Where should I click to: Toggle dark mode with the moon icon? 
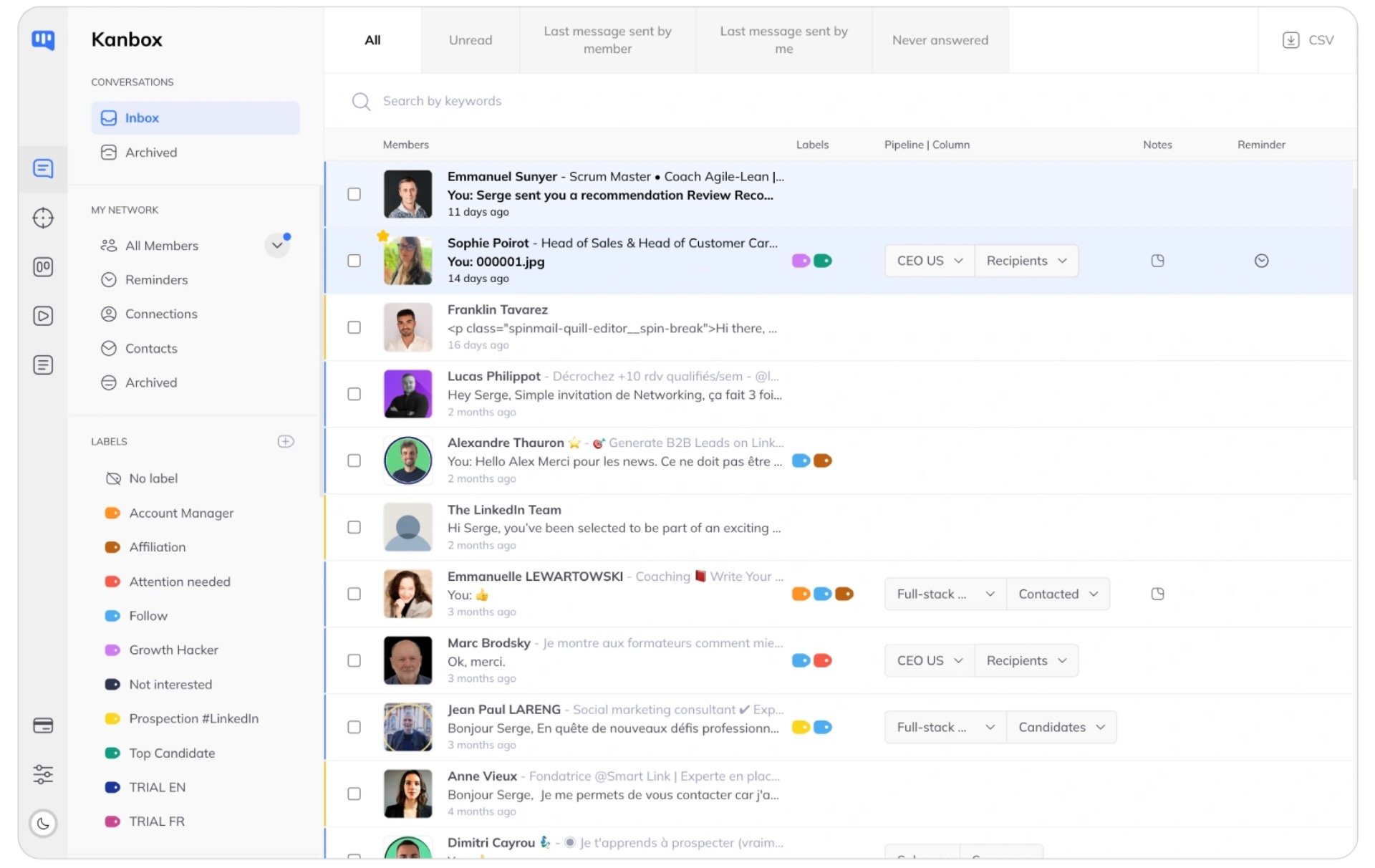(43, 824)
